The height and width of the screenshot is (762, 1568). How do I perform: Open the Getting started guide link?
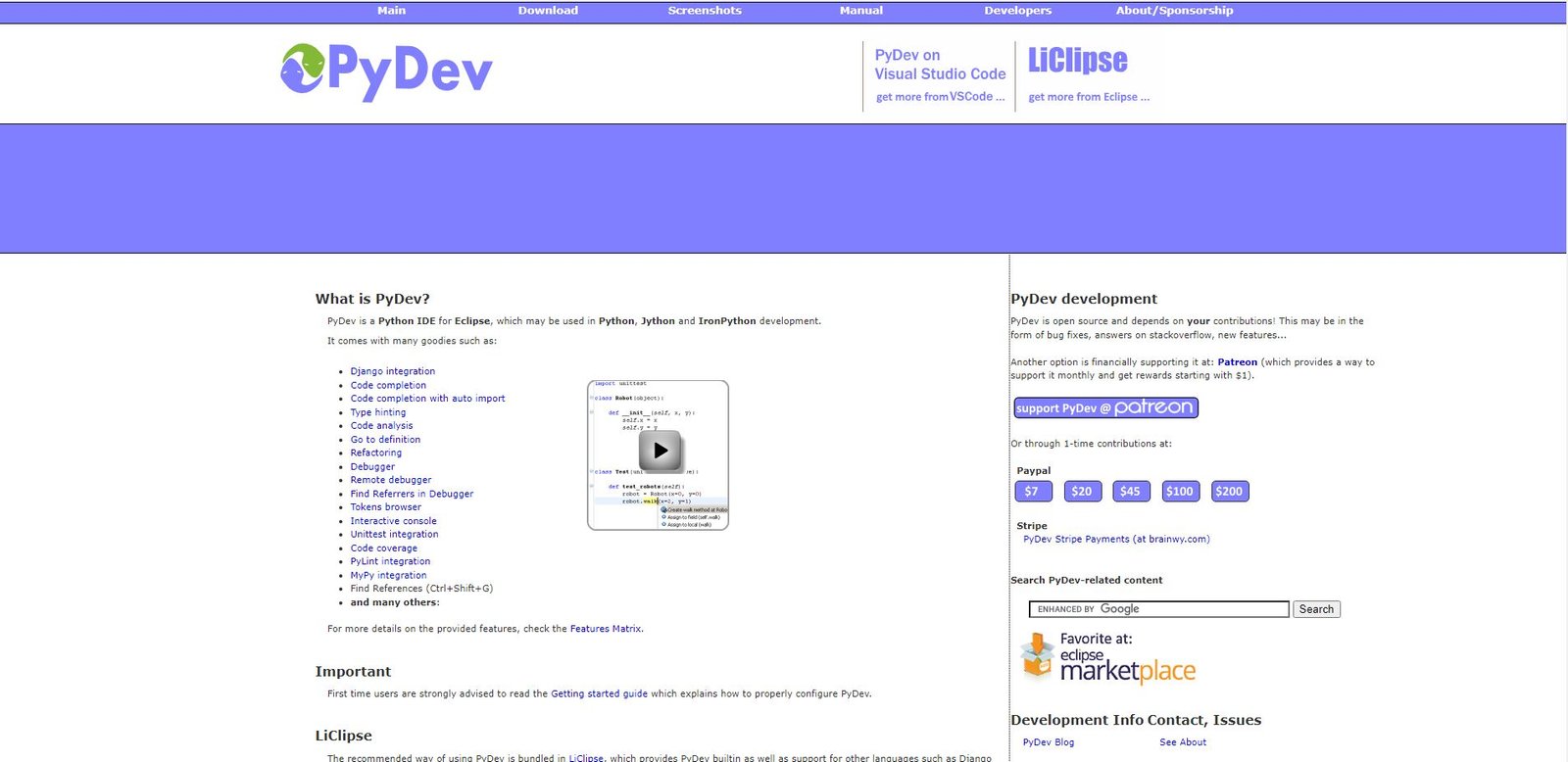point(599,693)
